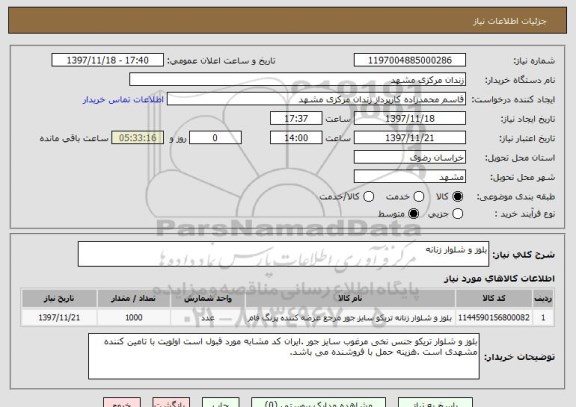Click the ردیف column header
This screenshot has width=576, height=407.
click(x=543, y=298)
